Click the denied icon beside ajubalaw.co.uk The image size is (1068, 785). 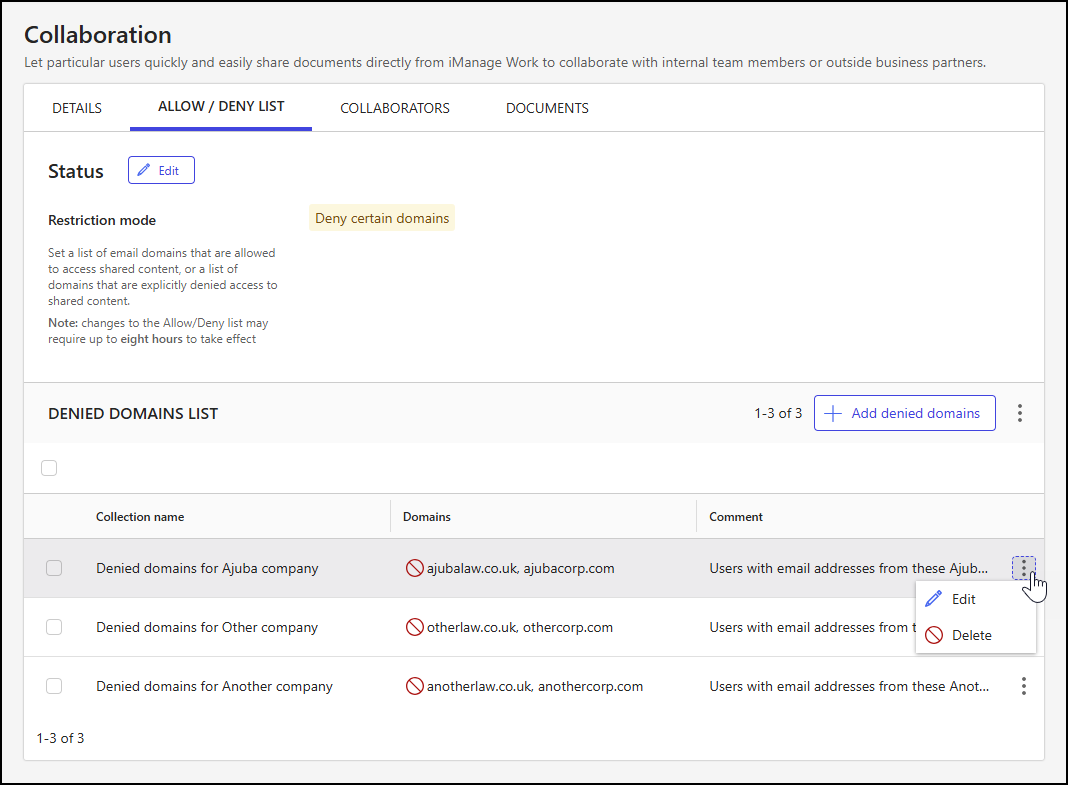pos(413,567)
